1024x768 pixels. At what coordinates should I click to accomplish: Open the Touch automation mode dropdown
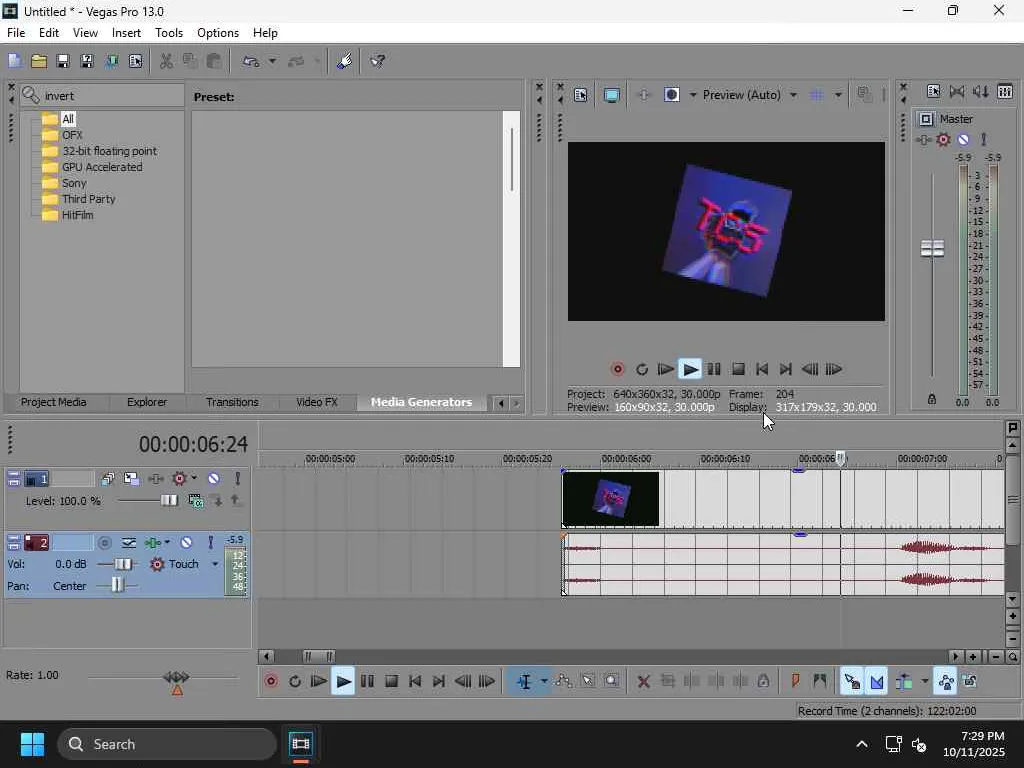[x=215, y=564]
